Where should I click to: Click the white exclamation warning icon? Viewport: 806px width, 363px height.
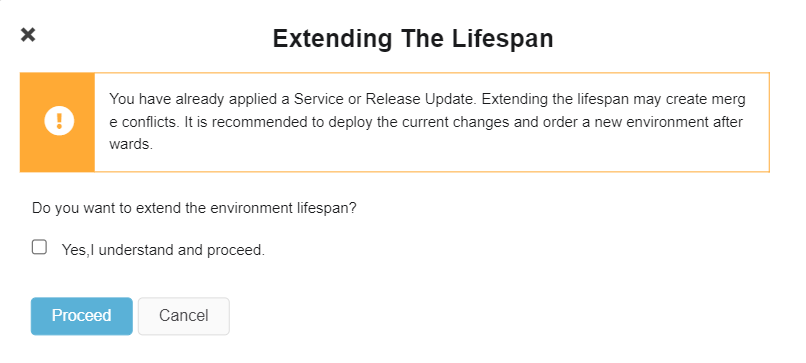(59, 122)
